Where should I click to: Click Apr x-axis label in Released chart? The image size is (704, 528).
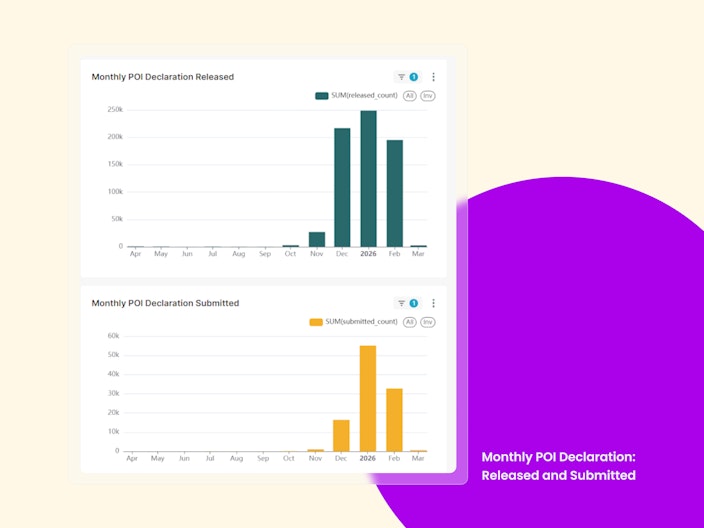pos(135,254)
